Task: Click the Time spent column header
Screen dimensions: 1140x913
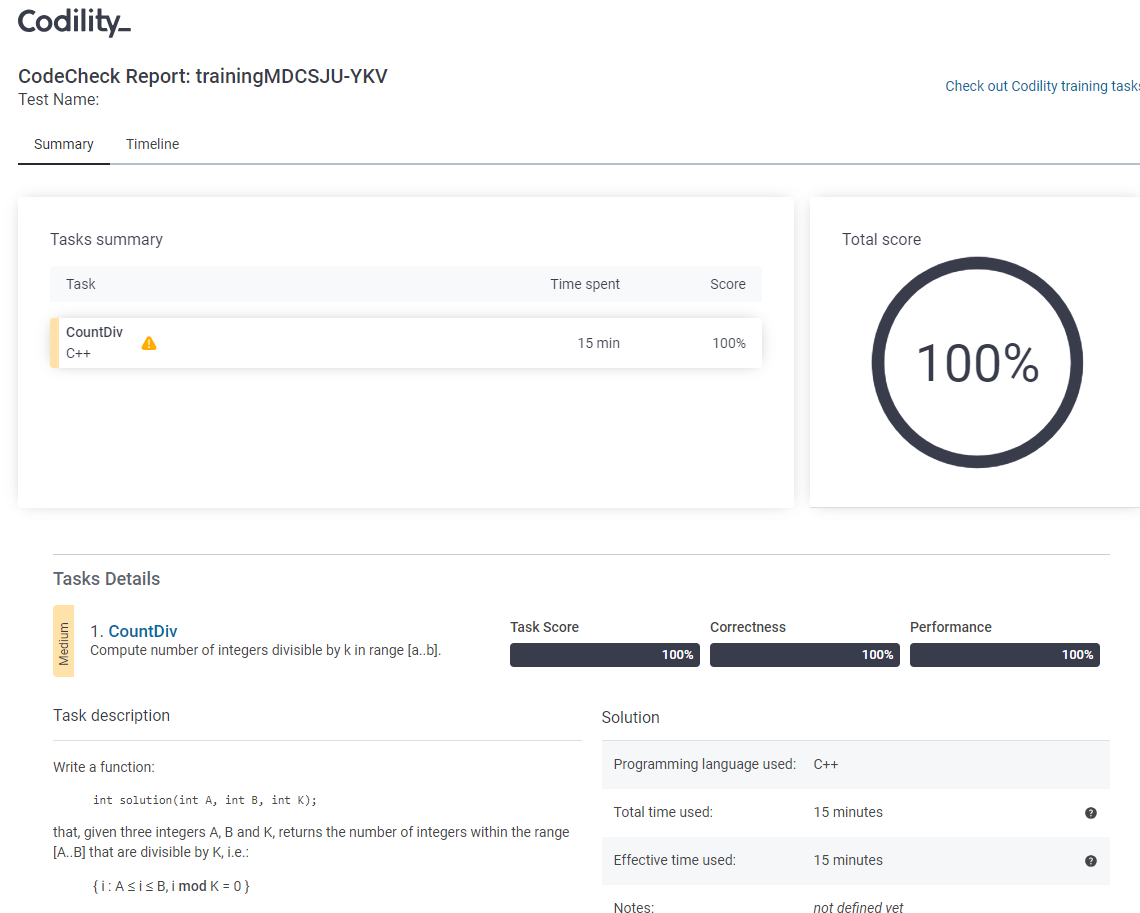Action: [585, 284]
